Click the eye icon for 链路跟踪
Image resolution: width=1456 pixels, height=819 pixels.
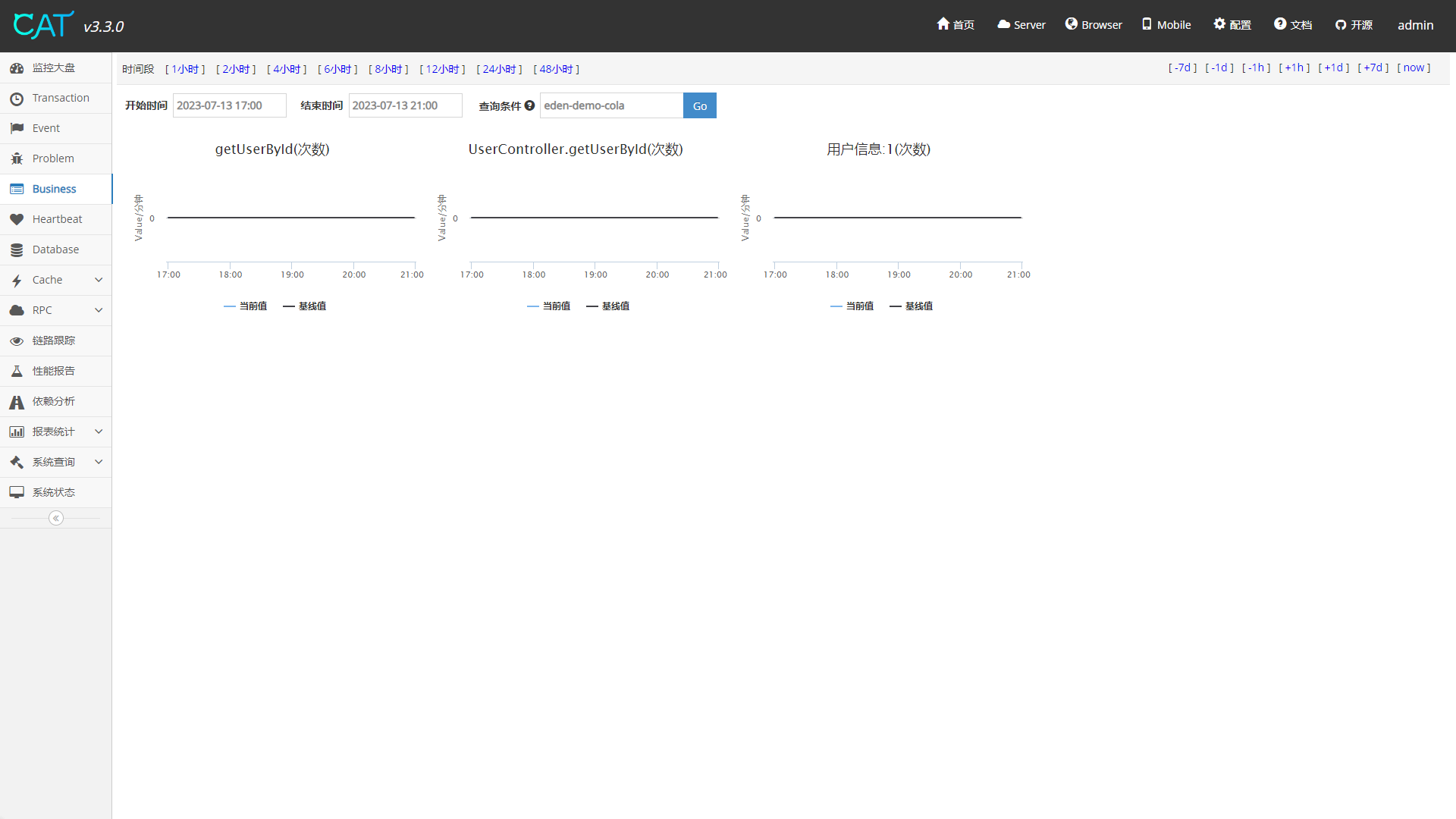coord(17,340)
